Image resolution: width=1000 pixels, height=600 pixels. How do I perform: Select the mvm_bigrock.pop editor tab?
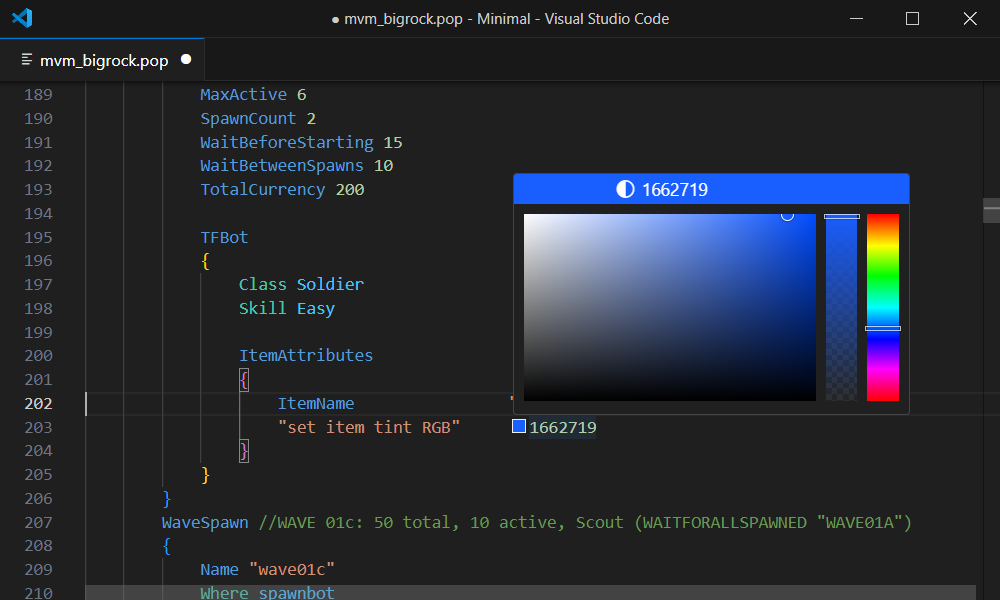[102, 60]
